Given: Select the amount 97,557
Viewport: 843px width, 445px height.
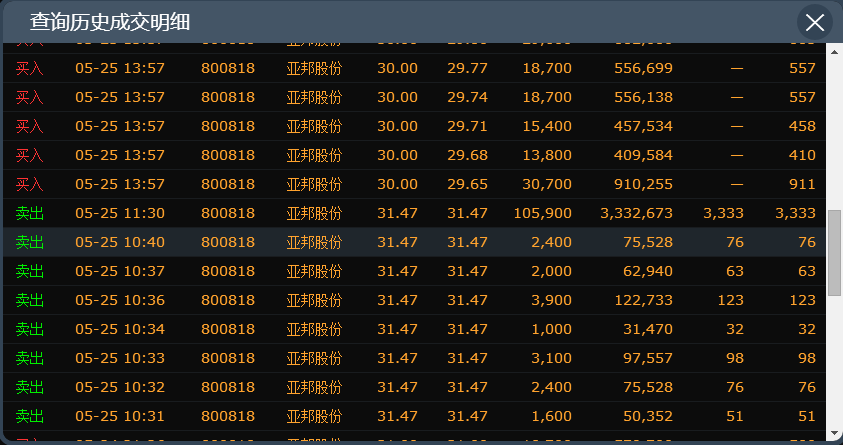Looking at the screenshot, I should pyautogui.click(x=648, y=358).
